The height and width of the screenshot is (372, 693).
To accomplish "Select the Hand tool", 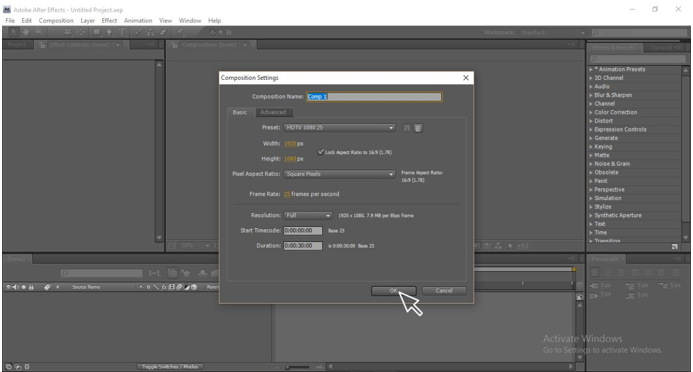I will click(x=26, y=32).
